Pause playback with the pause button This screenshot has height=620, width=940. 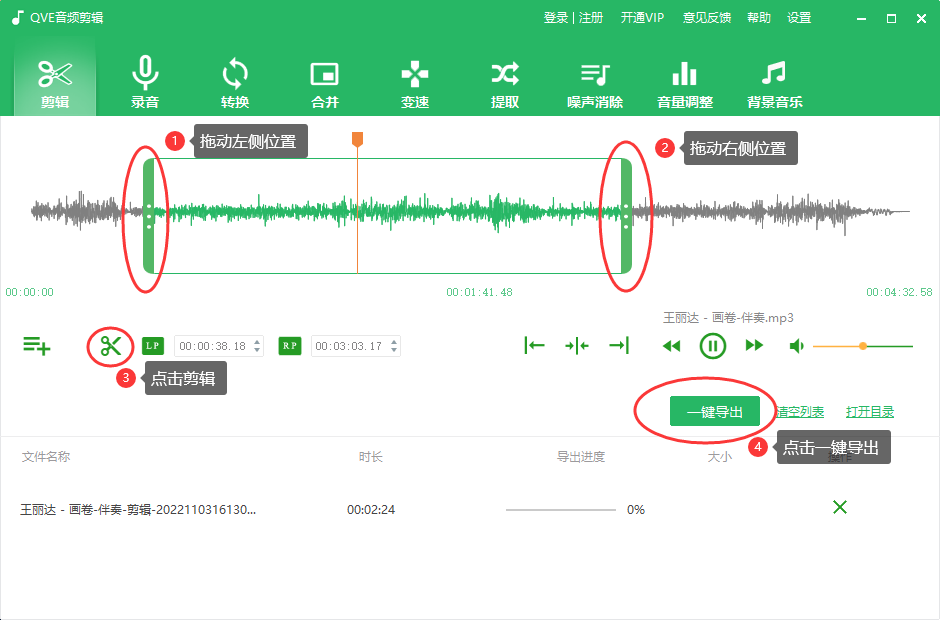tap(713, 345)
